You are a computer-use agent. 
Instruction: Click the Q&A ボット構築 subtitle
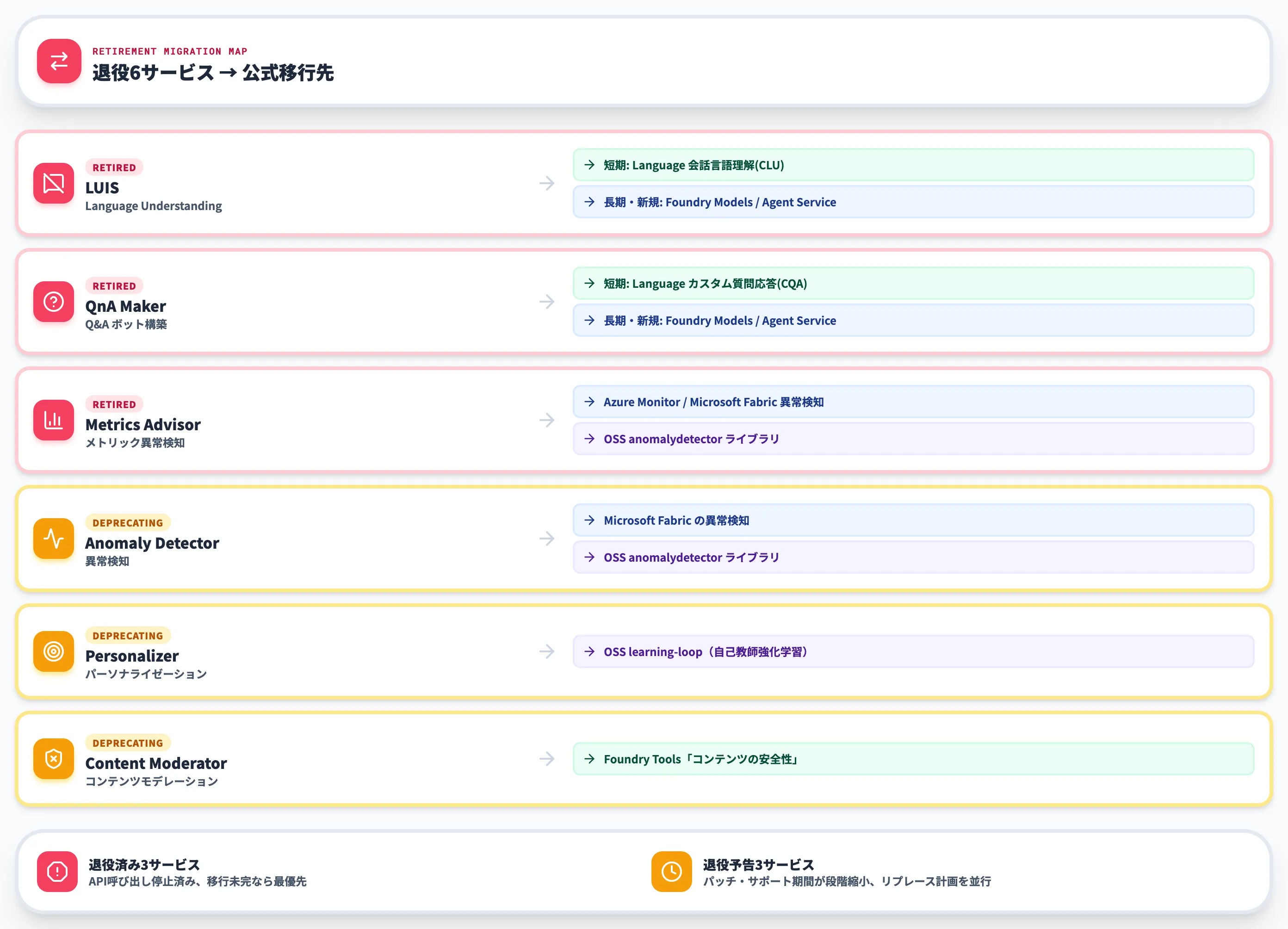point(126,324)
